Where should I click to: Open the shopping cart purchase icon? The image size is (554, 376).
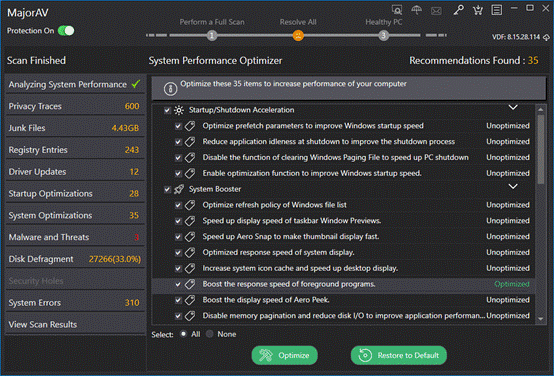point(478,10)
